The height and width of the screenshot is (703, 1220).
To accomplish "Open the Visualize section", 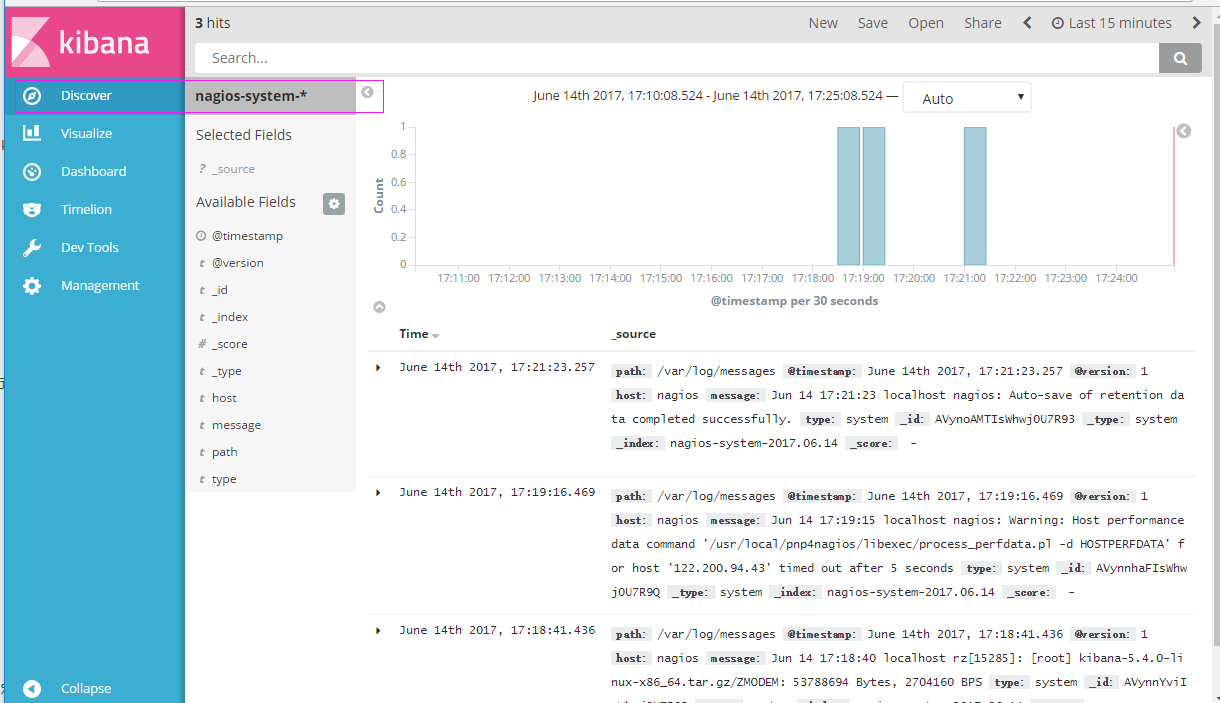I will [86, 133].
